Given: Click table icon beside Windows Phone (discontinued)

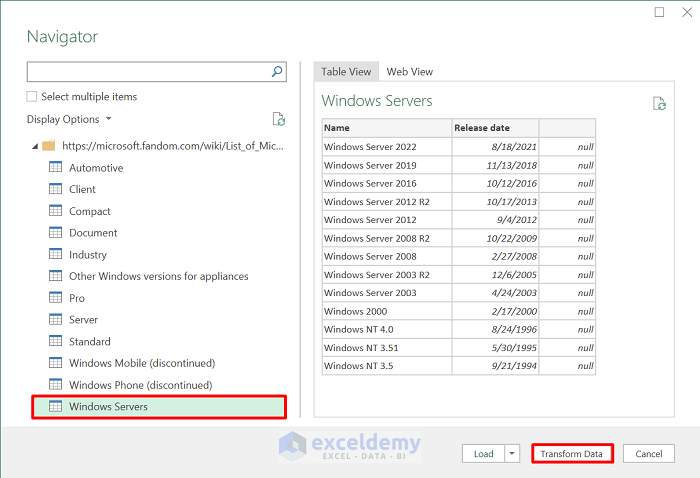Looking at the screenshot, I should [55, 384].
